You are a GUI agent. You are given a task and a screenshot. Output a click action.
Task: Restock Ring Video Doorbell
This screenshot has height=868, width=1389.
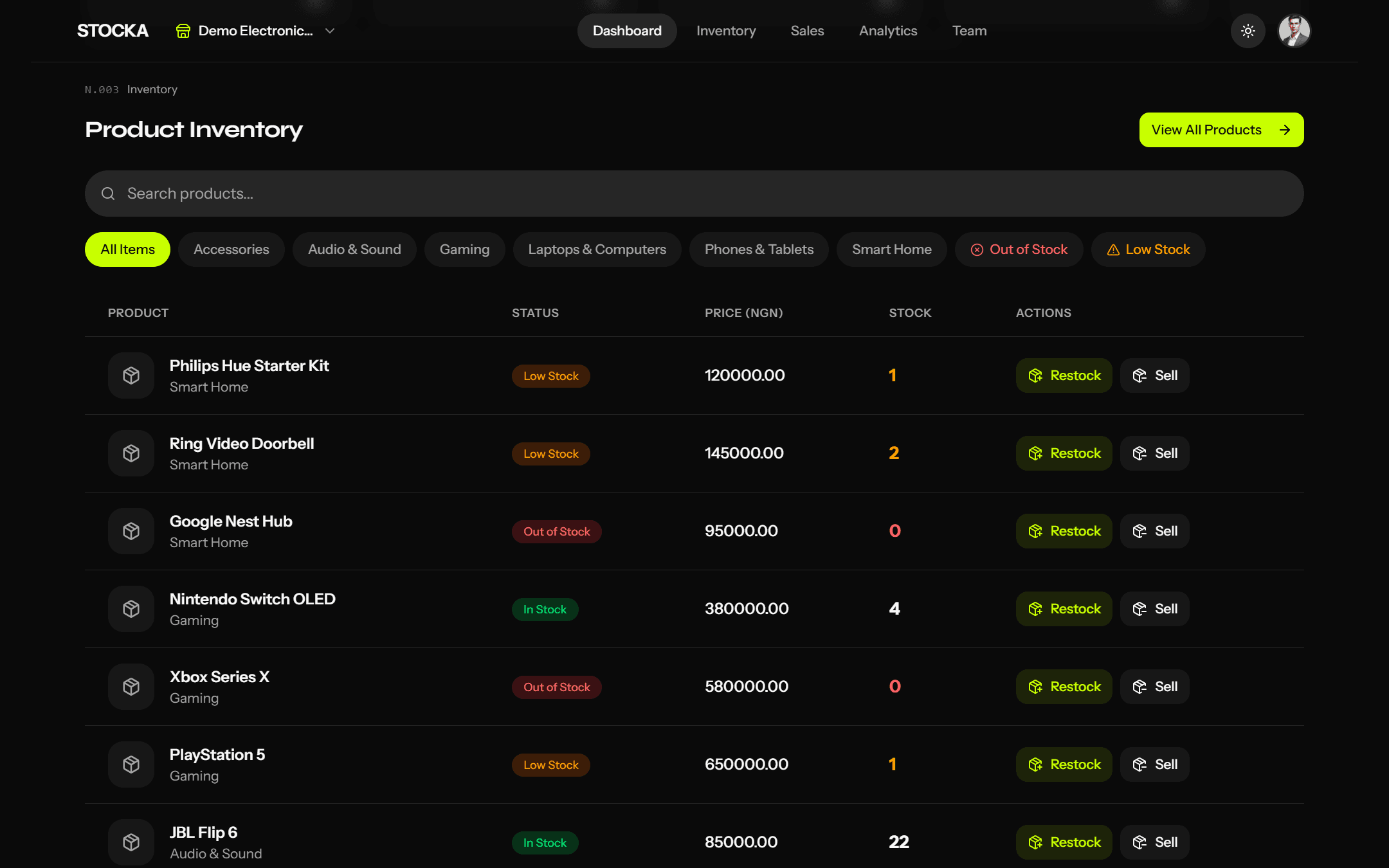tap(1064, 453)
